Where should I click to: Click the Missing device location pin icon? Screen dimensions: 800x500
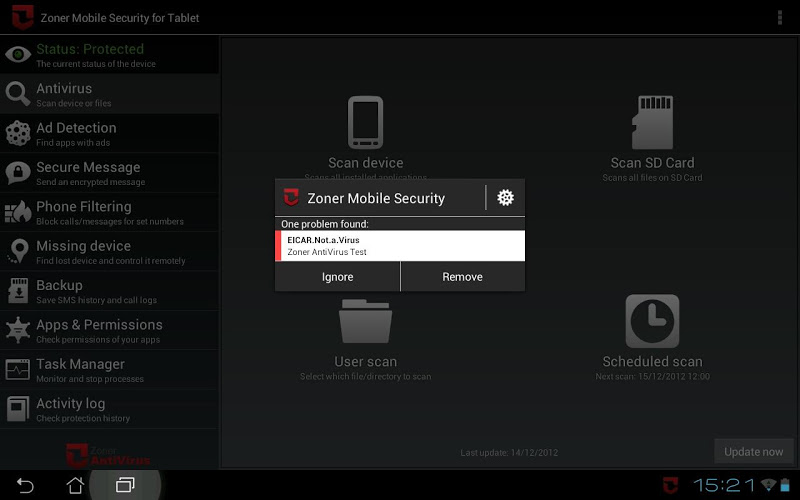(x=18, y=251)
